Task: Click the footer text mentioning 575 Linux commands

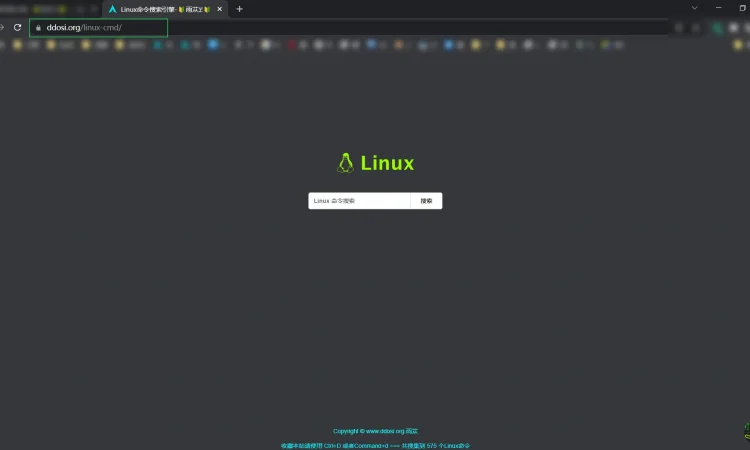Action: 375,446
